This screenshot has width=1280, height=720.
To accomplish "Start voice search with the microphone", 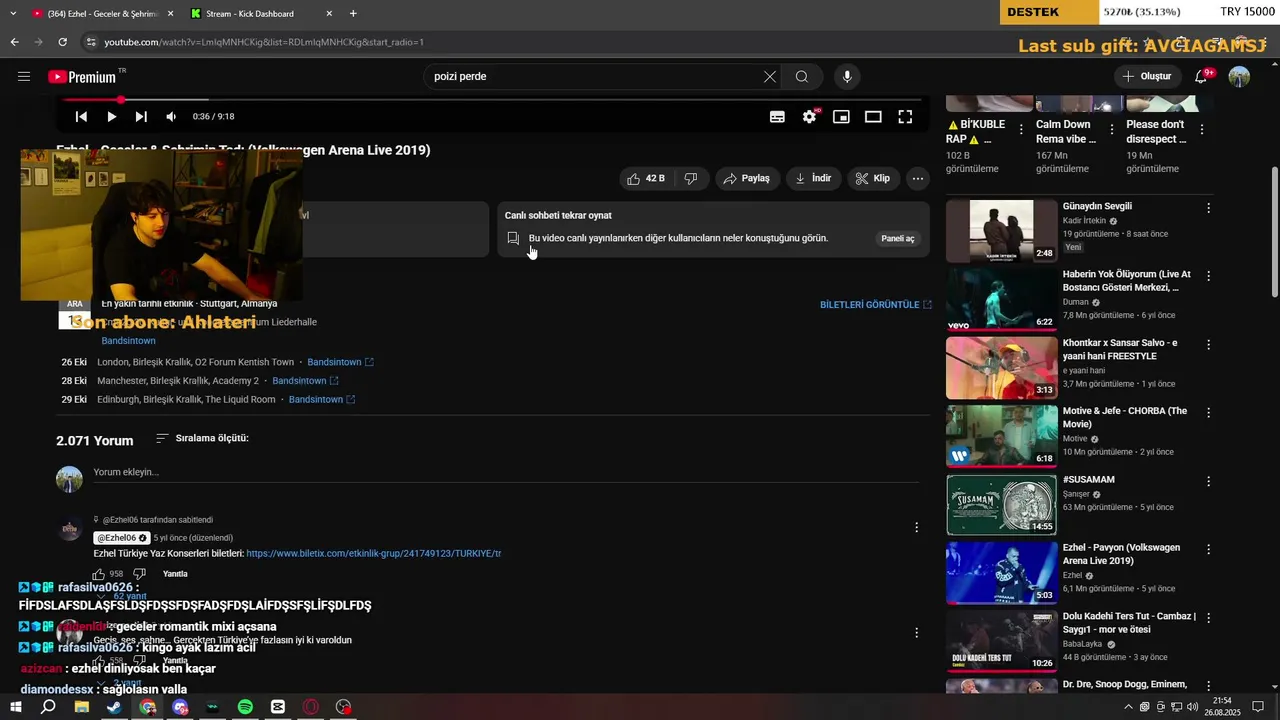I will coord(847,77).
